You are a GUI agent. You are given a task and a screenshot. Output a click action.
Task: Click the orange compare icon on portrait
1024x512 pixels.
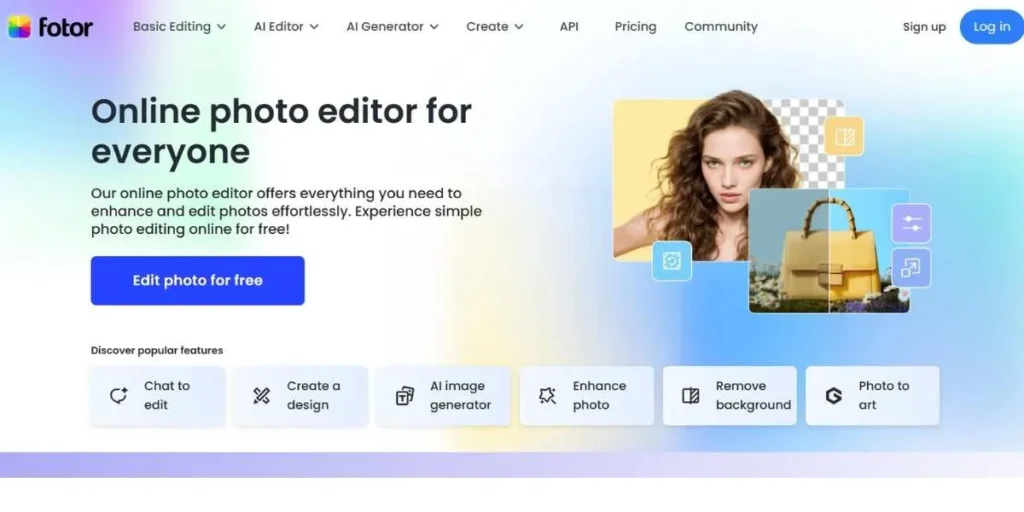(844, 137)
